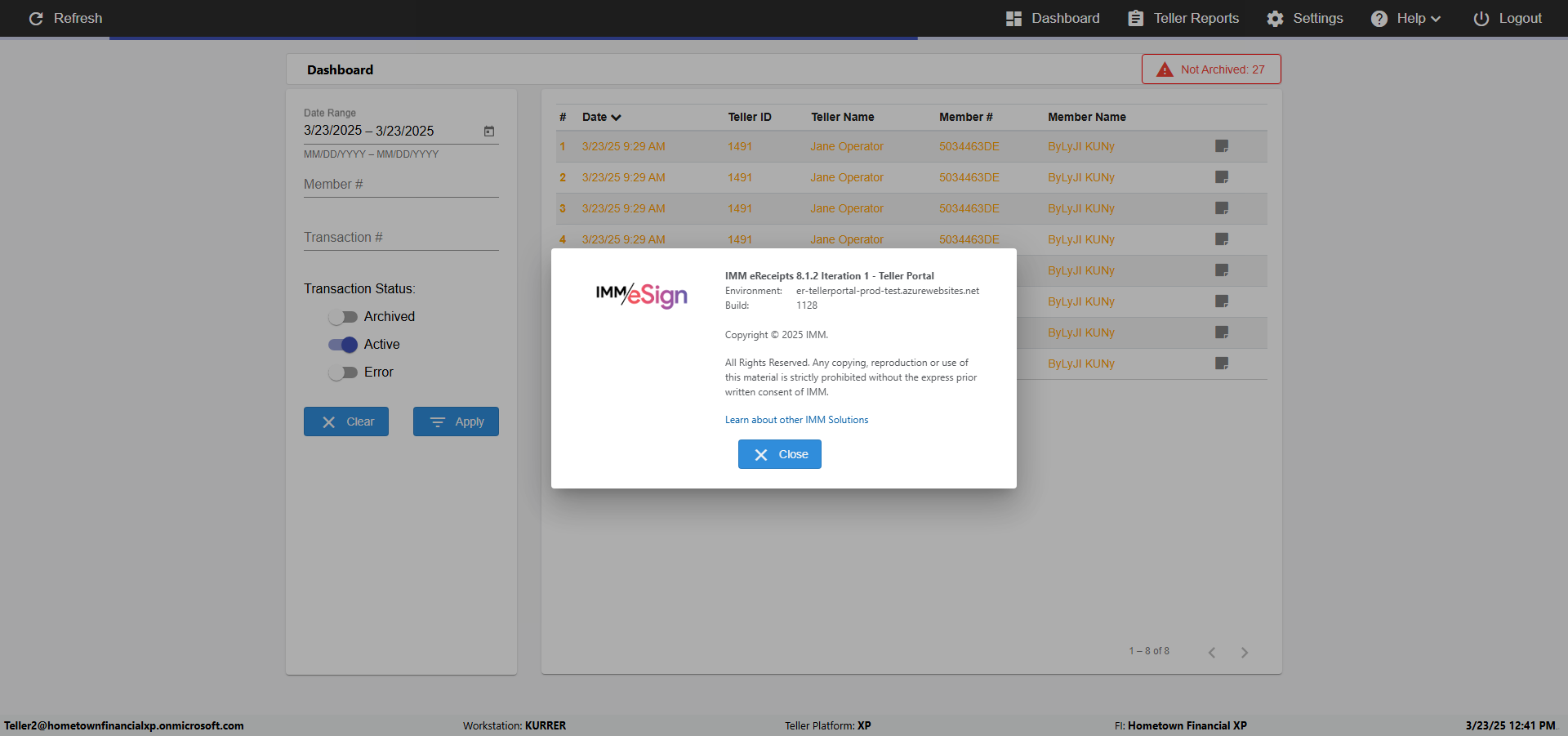Toggle the Archived status switch
The image size is (1568, 736).
343,317
